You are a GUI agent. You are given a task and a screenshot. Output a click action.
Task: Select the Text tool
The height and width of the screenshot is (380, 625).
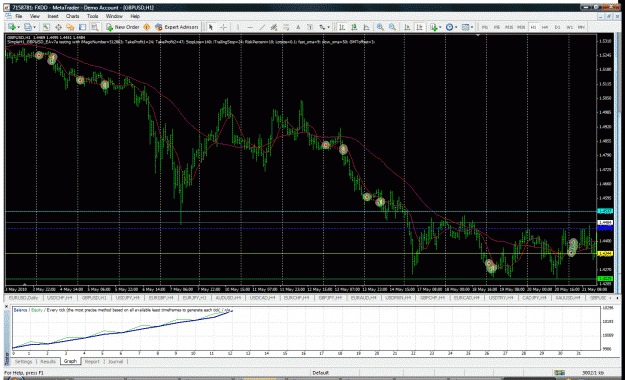pos(298,27)
